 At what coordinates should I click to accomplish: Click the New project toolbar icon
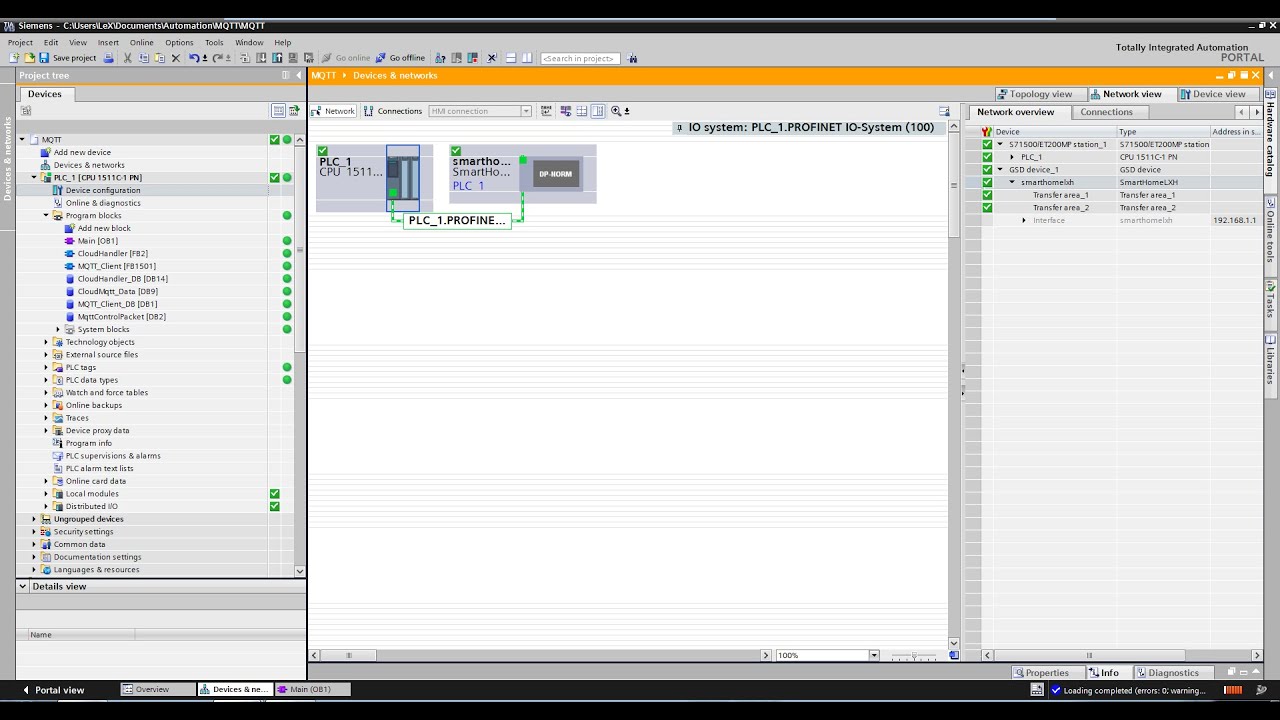tap(15, 58)
